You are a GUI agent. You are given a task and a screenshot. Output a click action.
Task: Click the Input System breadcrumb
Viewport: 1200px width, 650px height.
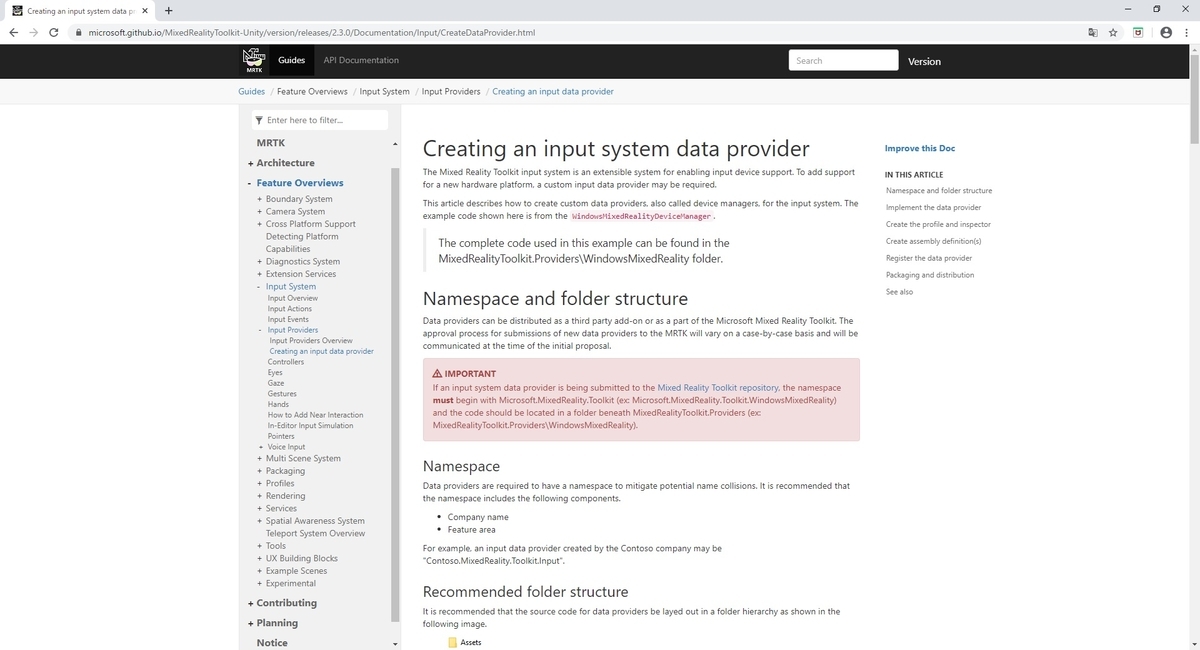tap(385, 91)
